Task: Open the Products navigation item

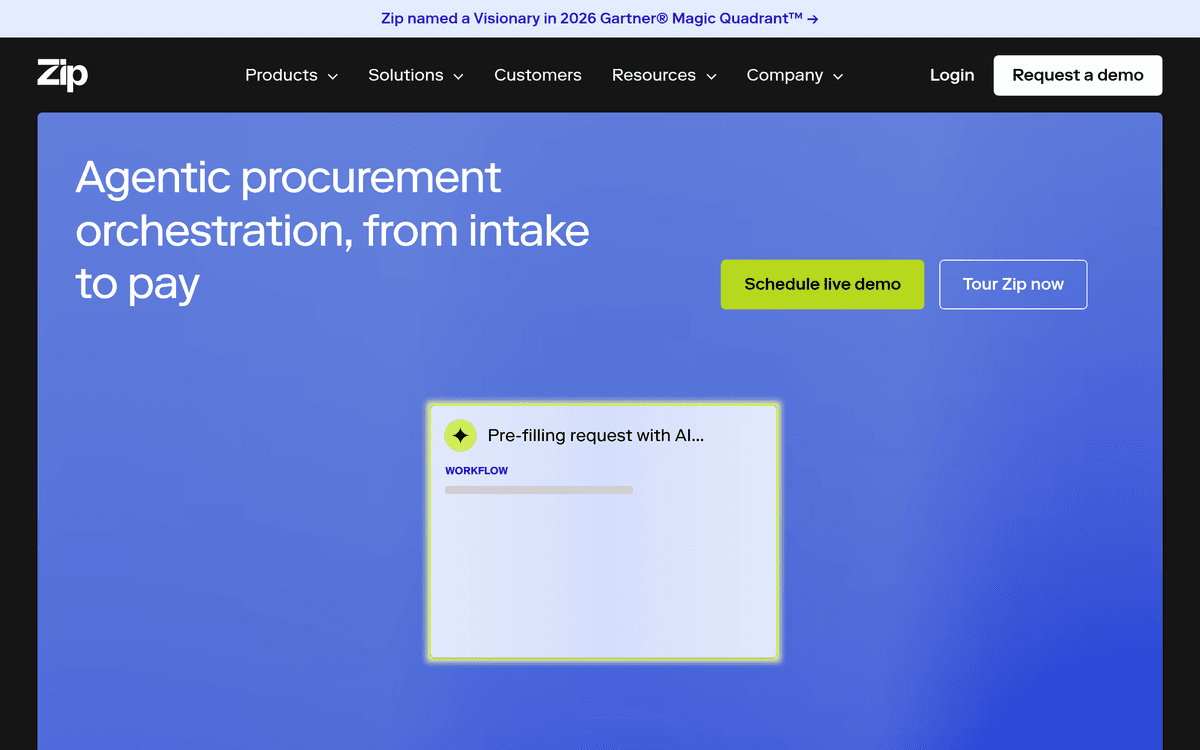Action: [x=281, y=75]
